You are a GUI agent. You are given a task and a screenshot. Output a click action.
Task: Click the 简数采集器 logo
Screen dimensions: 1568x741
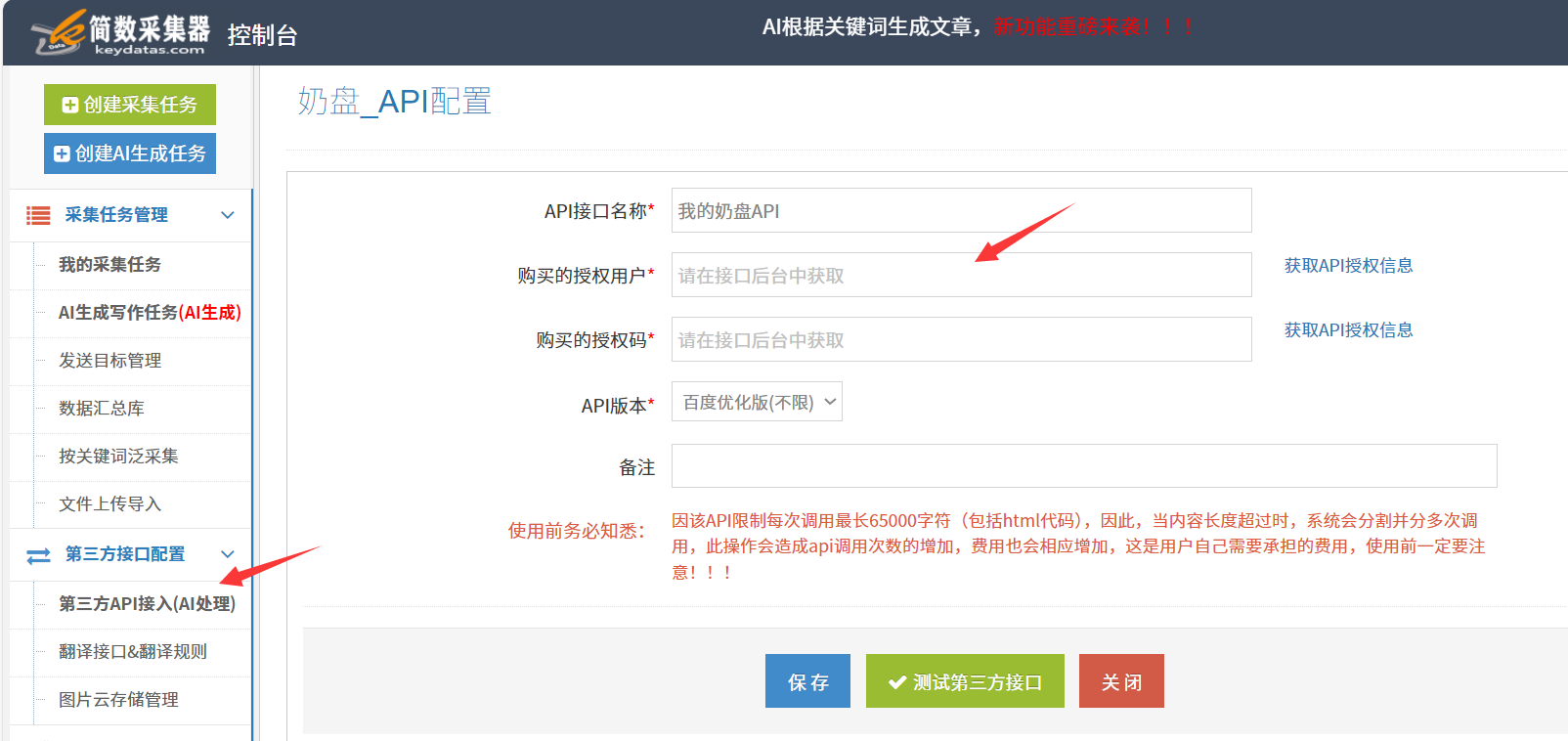click(120, 33)
